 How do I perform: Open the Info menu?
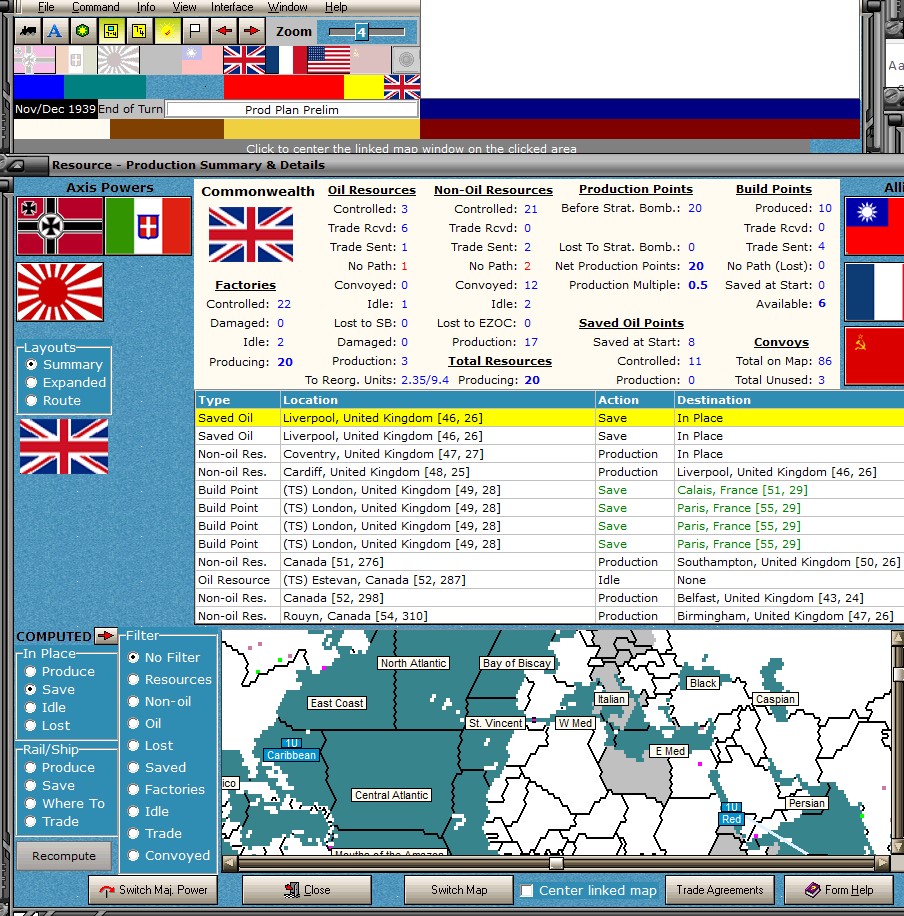(x=146, y=7)
